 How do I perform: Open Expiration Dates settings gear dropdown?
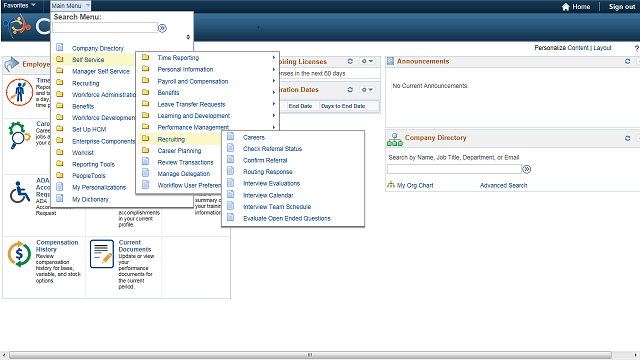tap(367, 89)
